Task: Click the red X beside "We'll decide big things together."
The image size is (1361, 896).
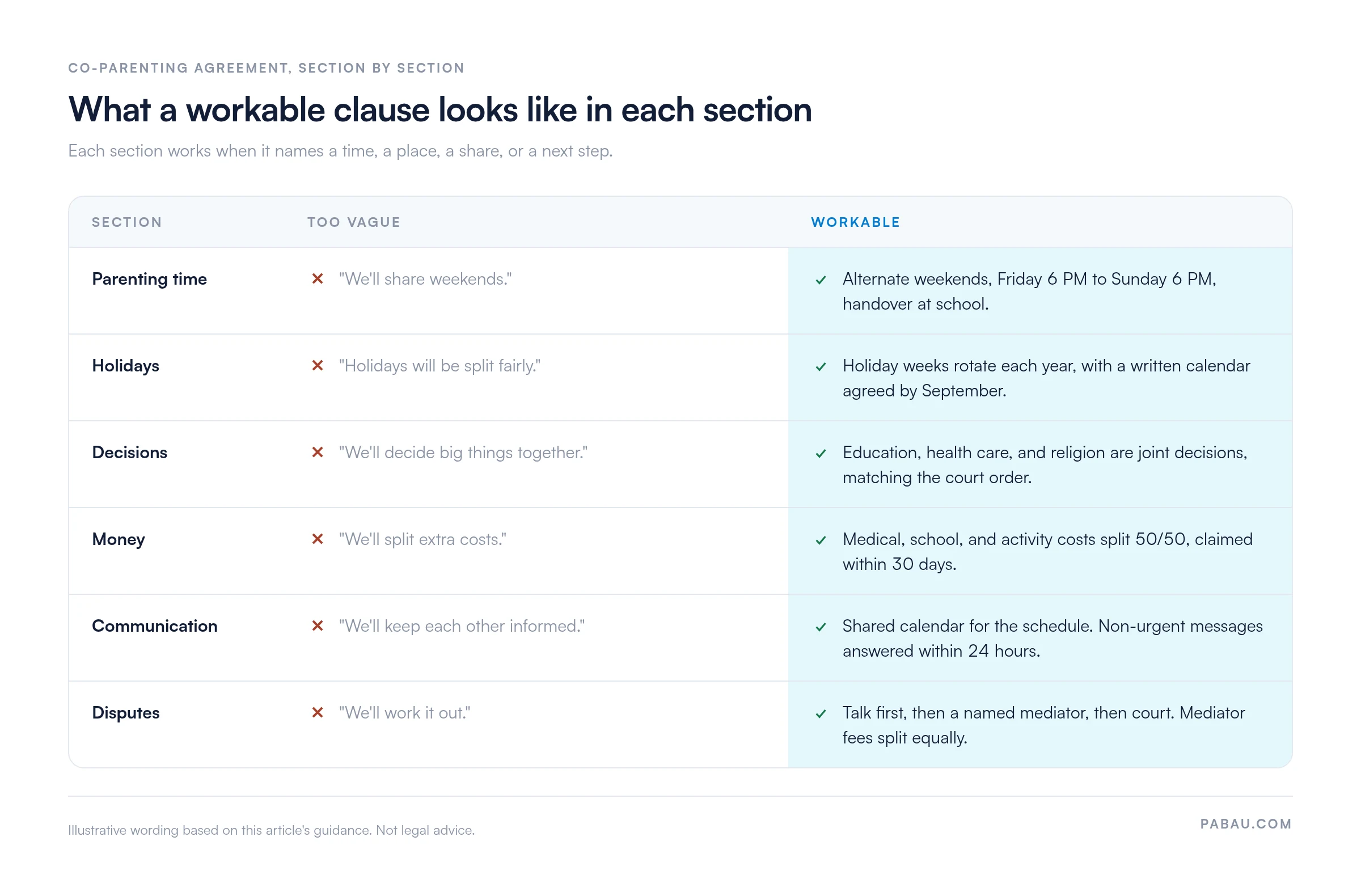Action: (318, 453)
